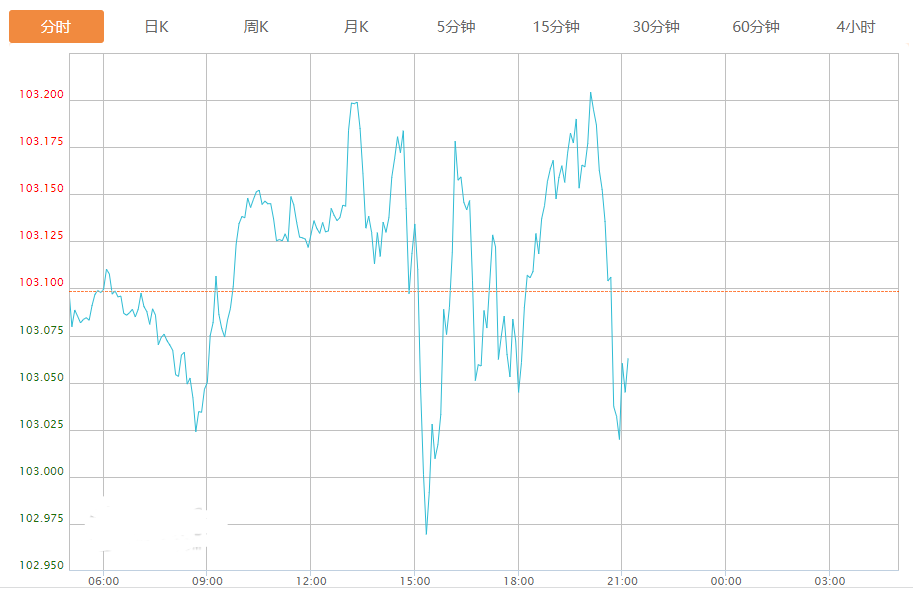913x590 pixels.
Task: Select the 03:00 time axis label
Action: click(x=829, y=581)
